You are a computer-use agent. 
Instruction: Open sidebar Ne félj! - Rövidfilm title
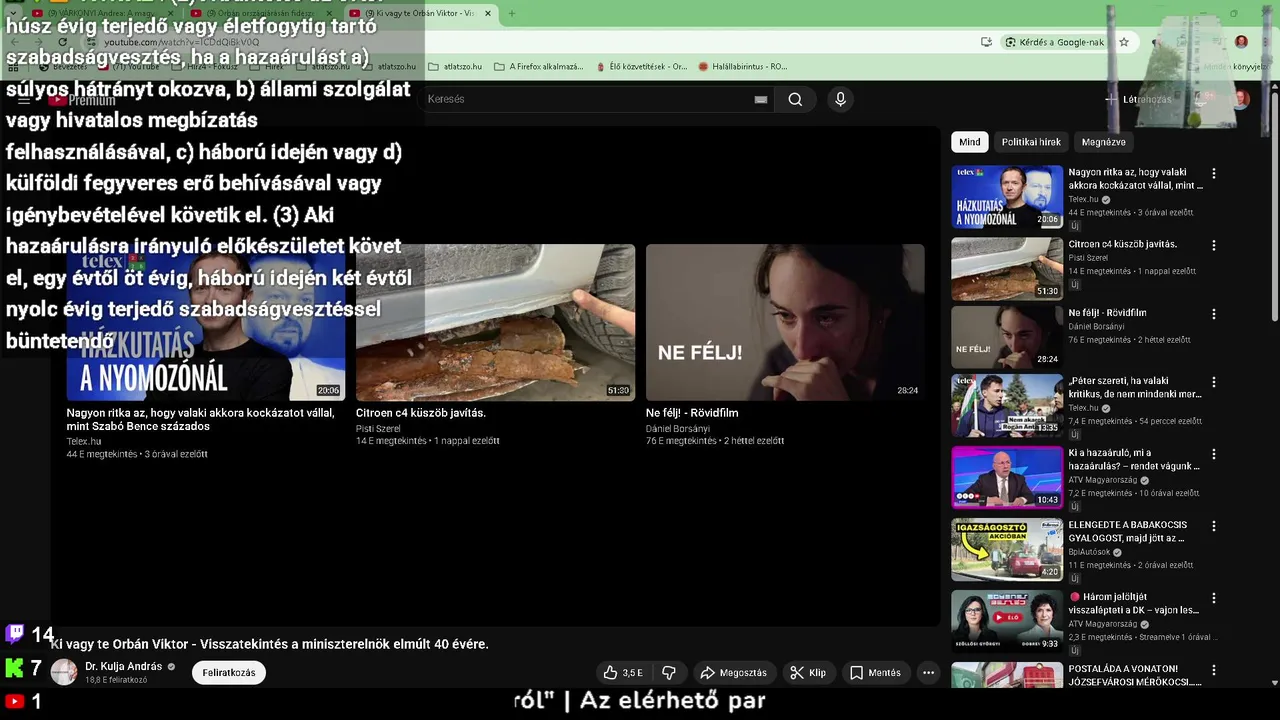pyautogui.click(x=1107, y=313)
